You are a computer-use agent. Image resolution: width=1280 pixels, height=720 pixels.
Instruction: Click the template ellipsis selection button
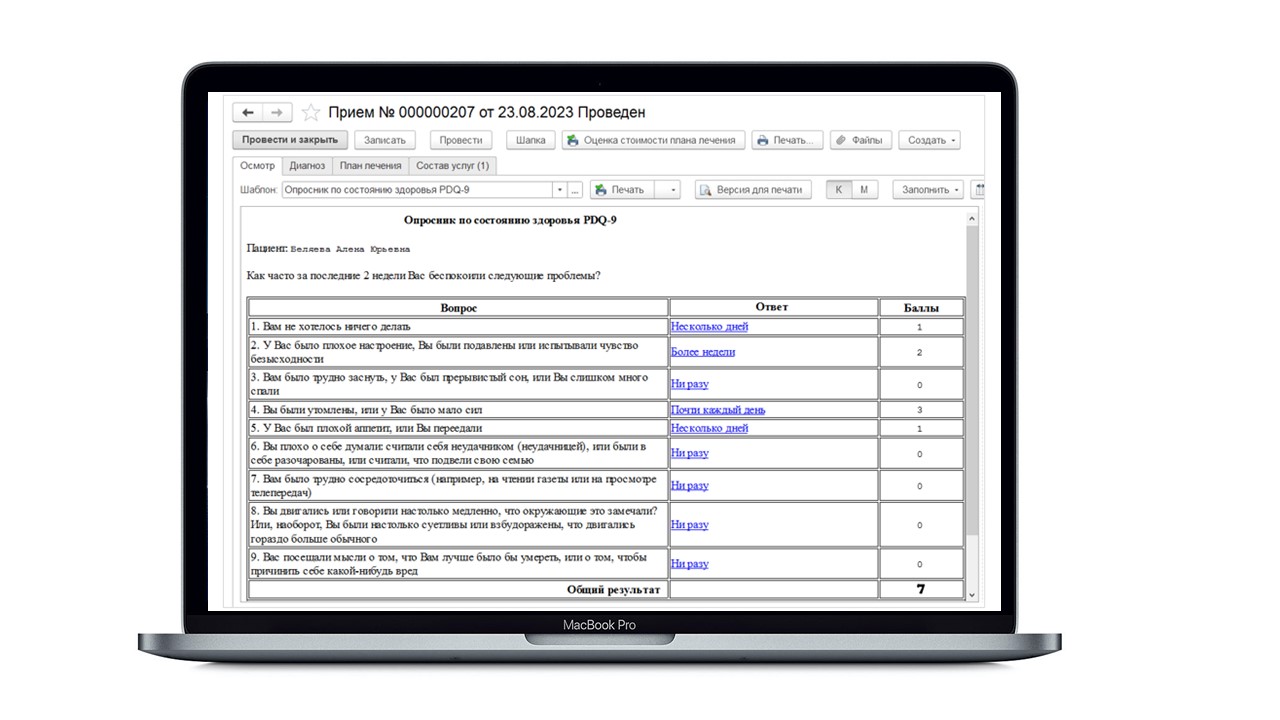575,190
